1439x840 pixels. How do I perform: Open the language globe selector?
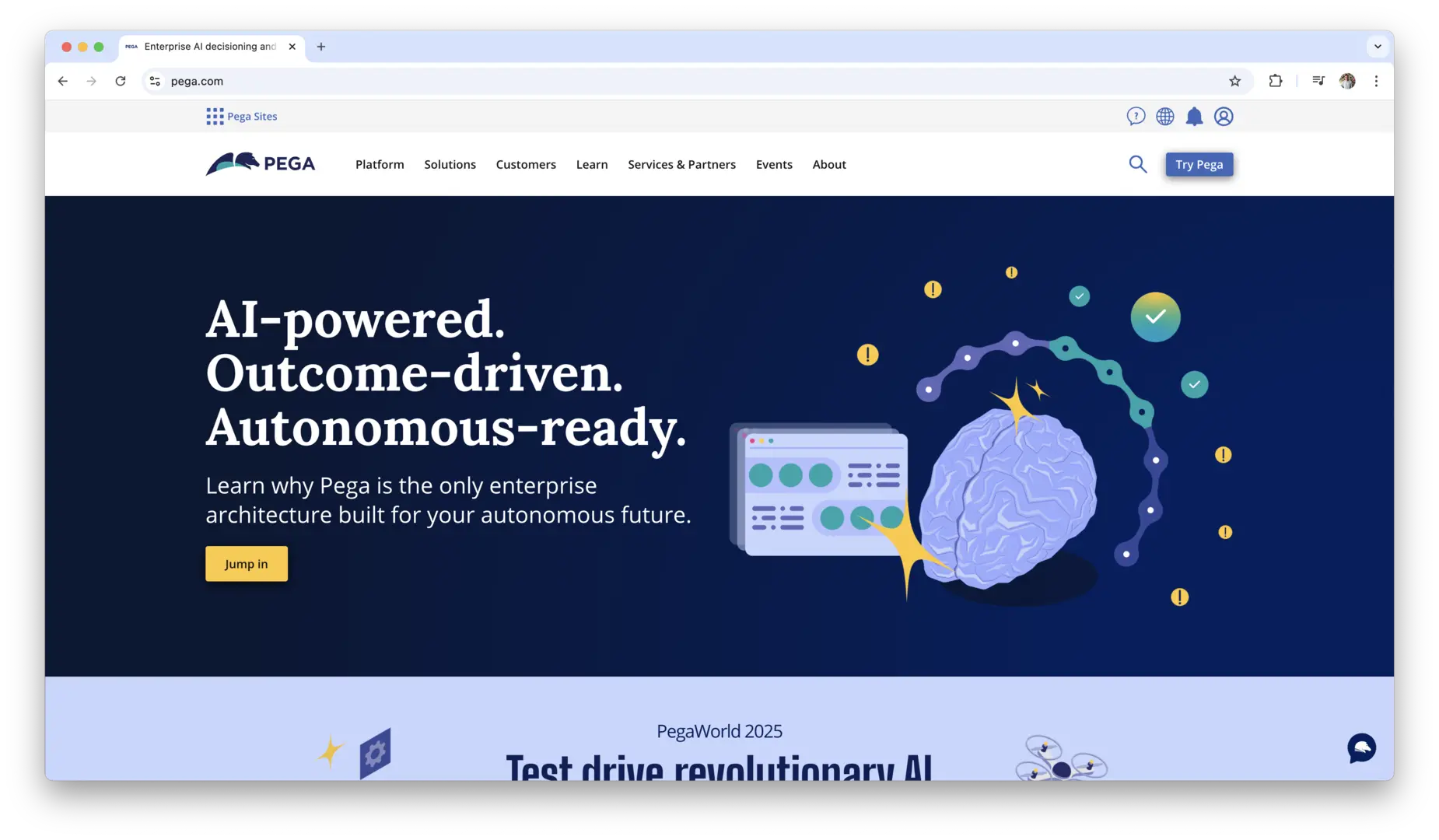coord(1165,117)
